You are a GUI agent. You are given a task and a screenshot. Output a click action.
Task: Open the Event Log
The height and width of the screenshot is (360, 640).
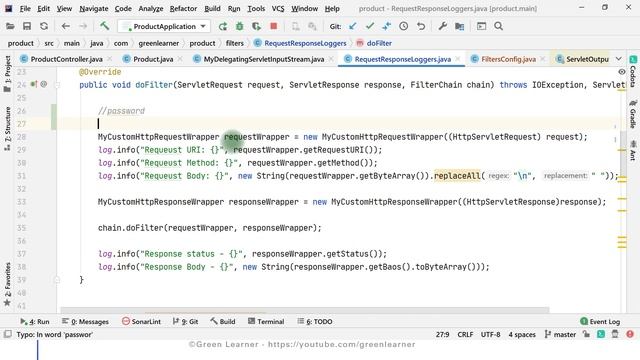[x=600, y=322]
